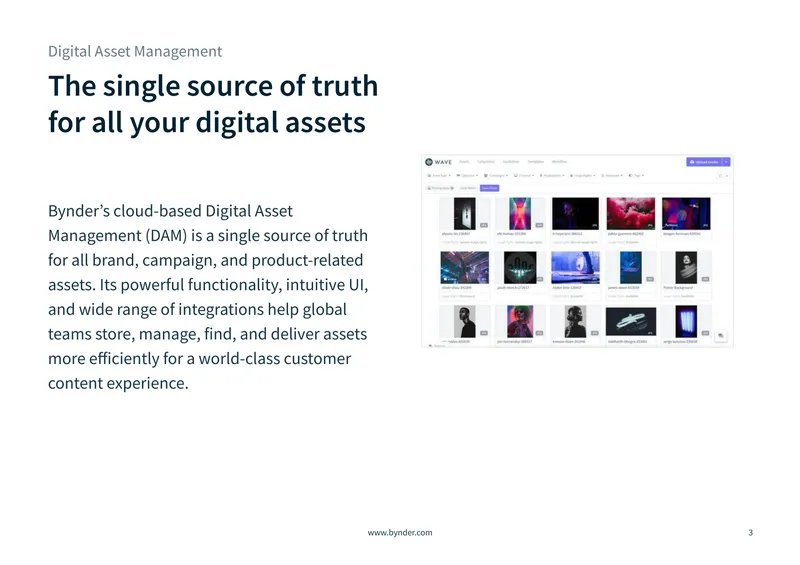800x565 pixels.
Task: Click the www.bynder.com footer link
Action: click(x=400, y=533)
